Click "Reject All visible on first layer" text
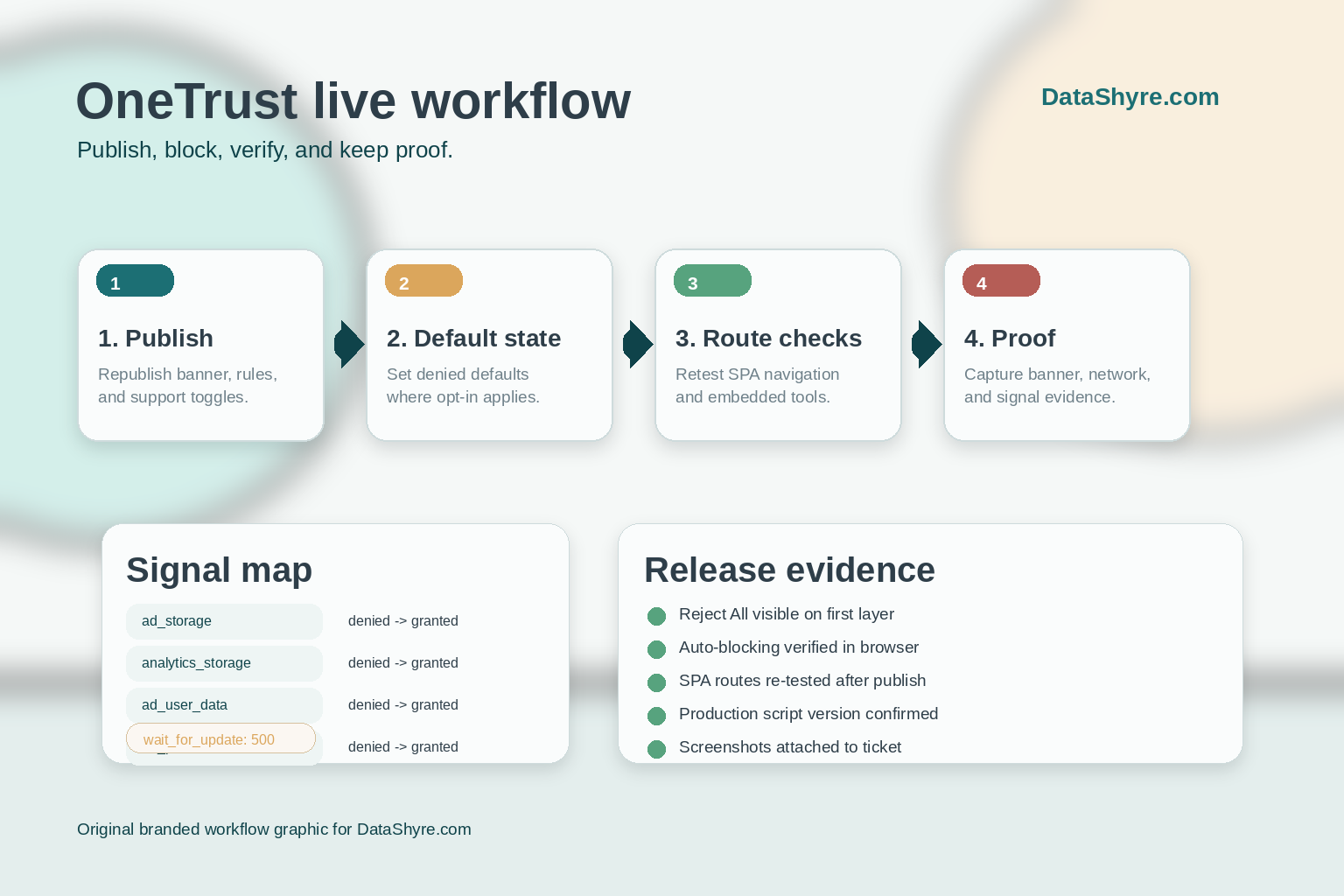This screenshot has width=1344, height=896. 787,614
